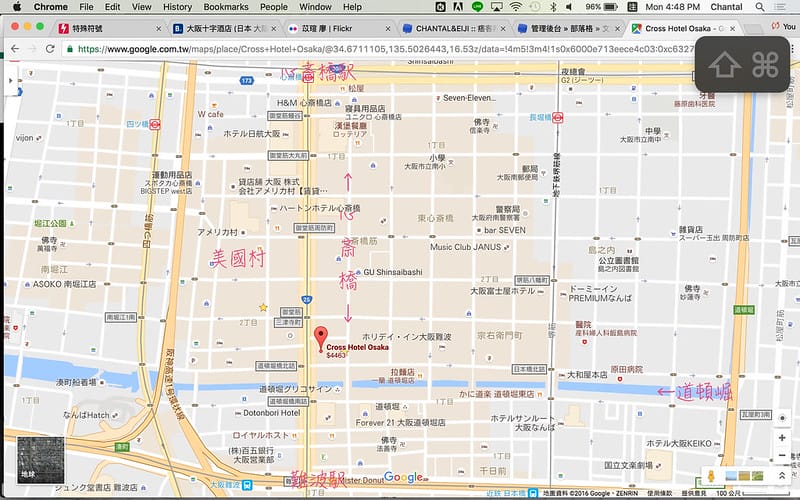Go back with Chrome's back arrow
The width and height of the screenshot is (800, 500).
pos(15,48)
